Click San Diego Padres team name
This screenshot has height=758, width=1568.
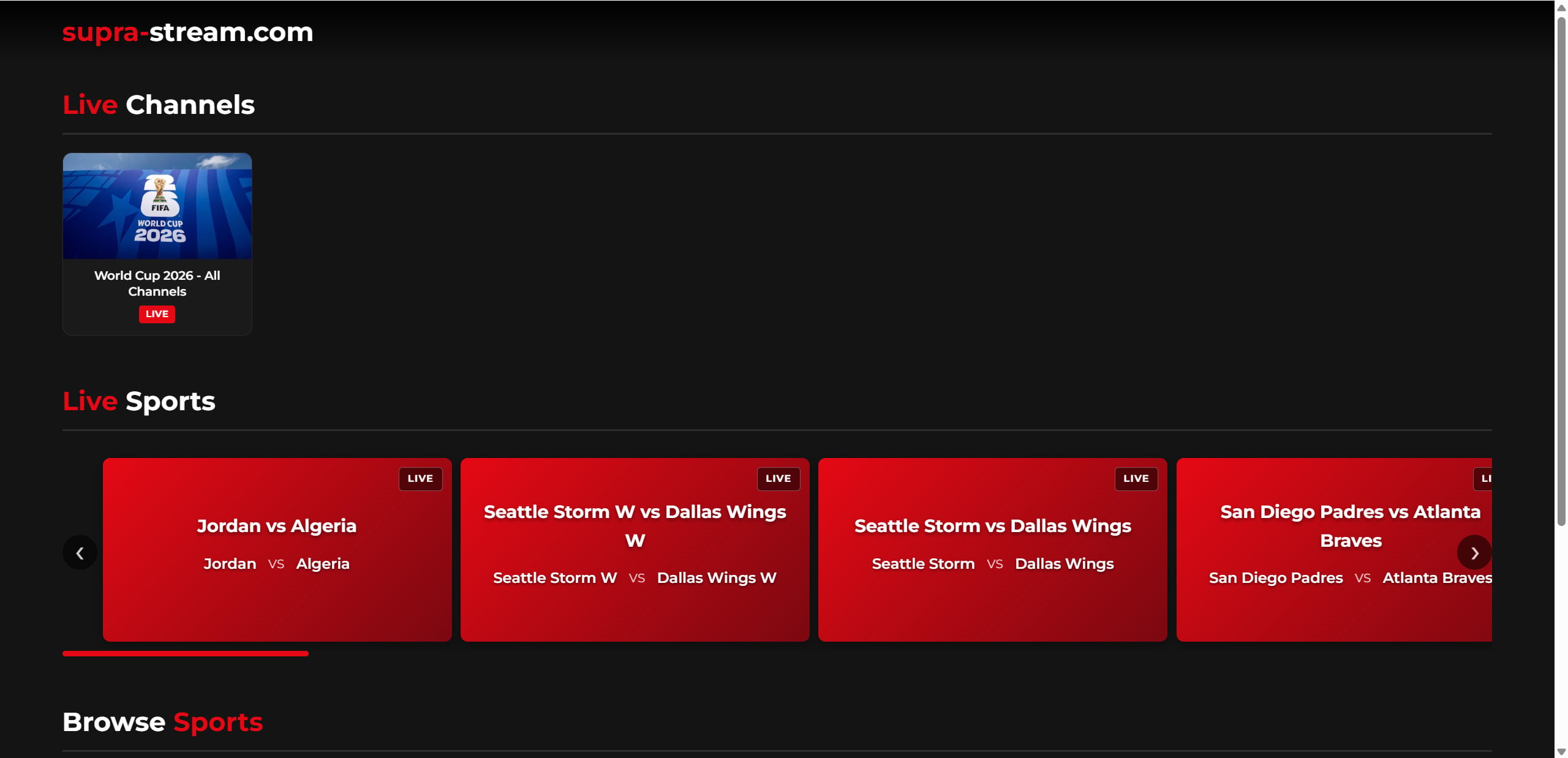1276,578
